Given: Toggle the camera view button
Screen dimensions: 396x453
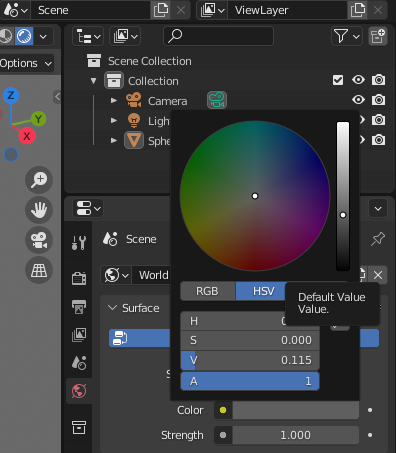Looking at the screenshot, I should 39,240.
